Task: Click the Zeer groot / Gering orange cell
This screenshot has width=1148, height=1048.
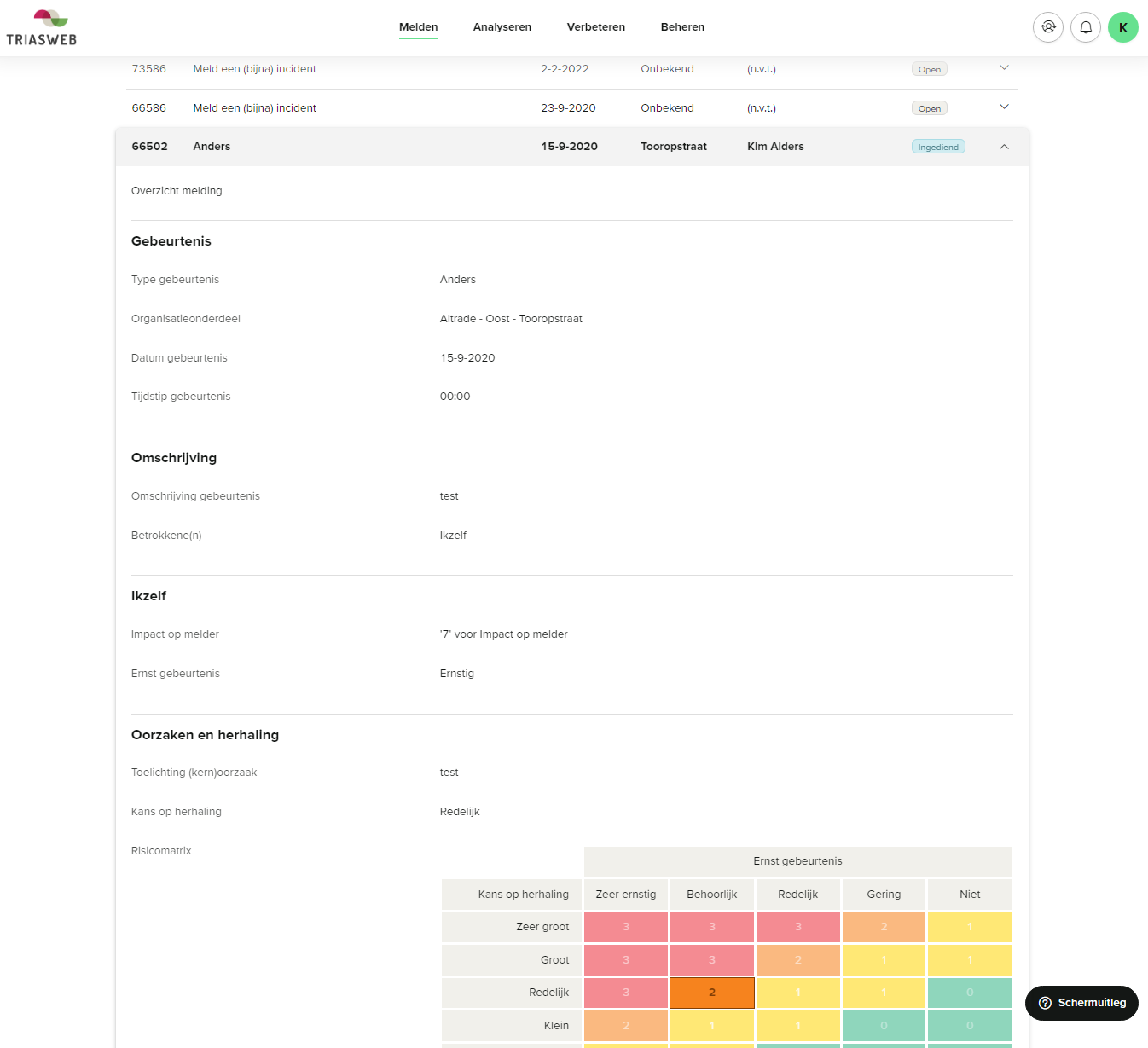Action: click(x=884, y=927)
